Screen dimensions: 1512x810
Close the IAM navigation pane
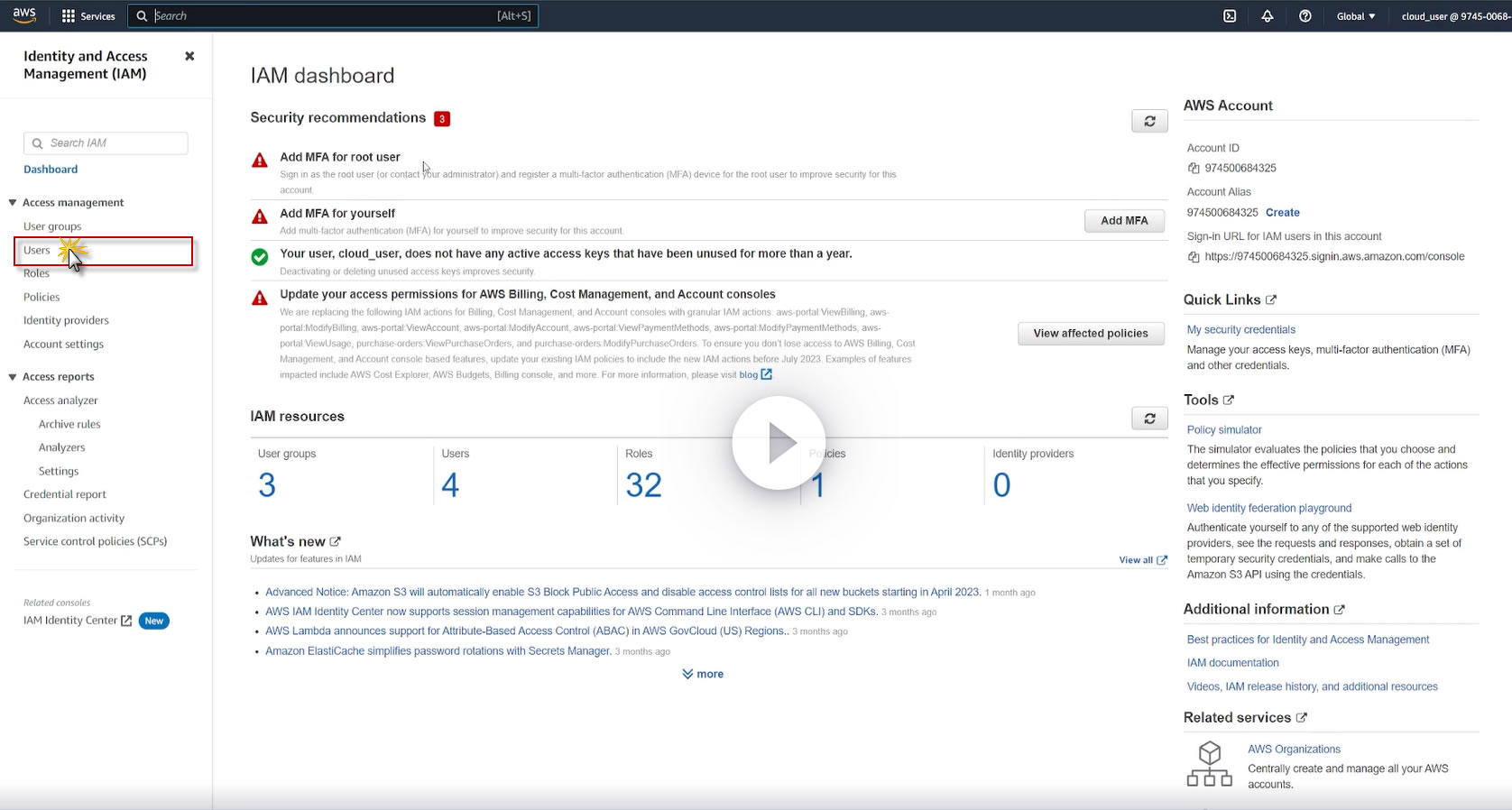point(189,56)
